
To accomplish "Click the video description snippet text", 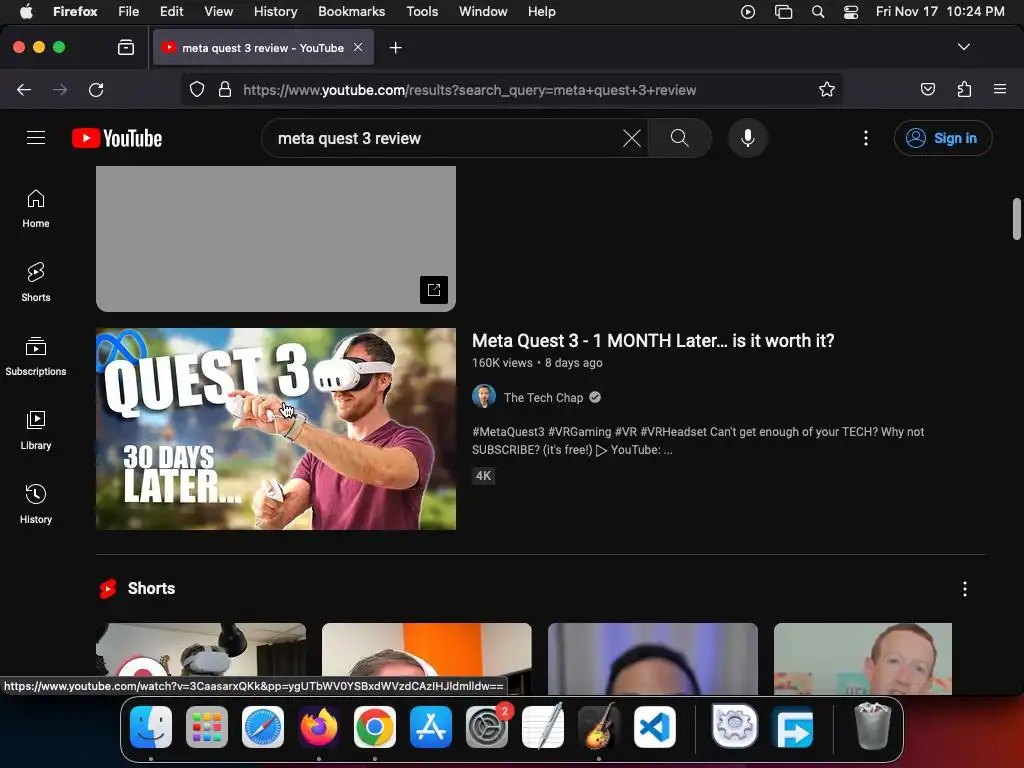I will point(698,440).
